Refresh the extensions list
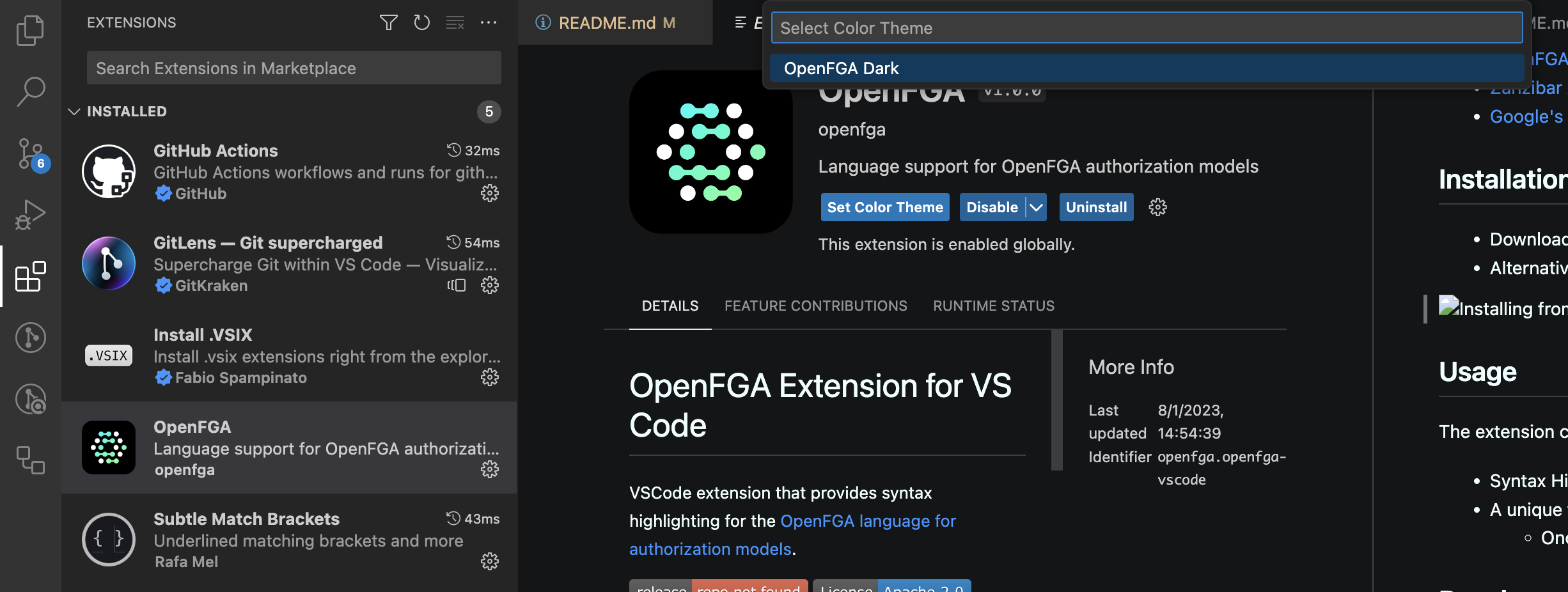Image resolution: width=1568 pixels, height=592 pixels. coord(421,23)
